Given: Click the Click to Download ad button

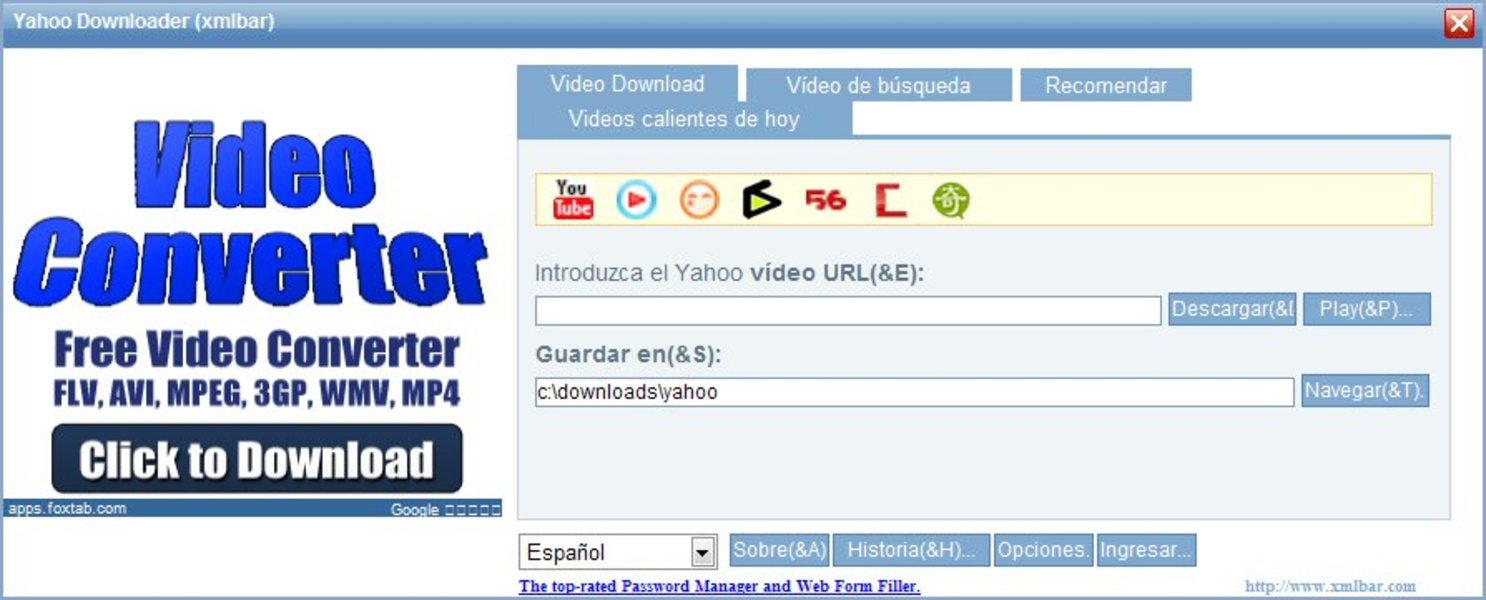Looking at the screenshot, I should [257, 459].
